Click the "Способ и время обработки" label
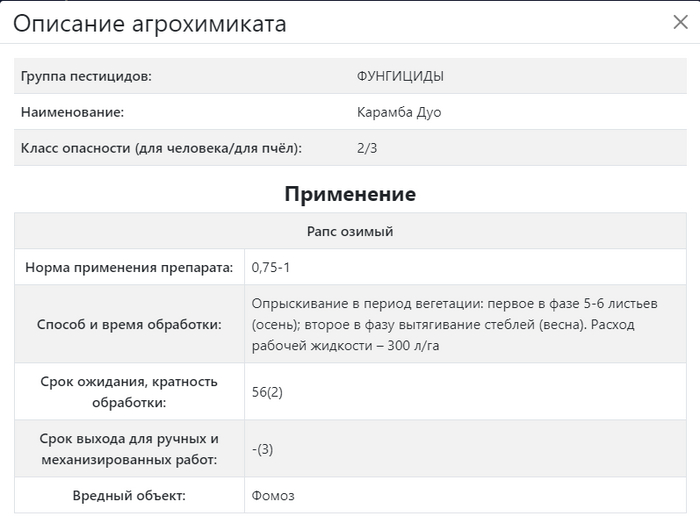The height and width of the screenshot is (516, 700). 129,324
